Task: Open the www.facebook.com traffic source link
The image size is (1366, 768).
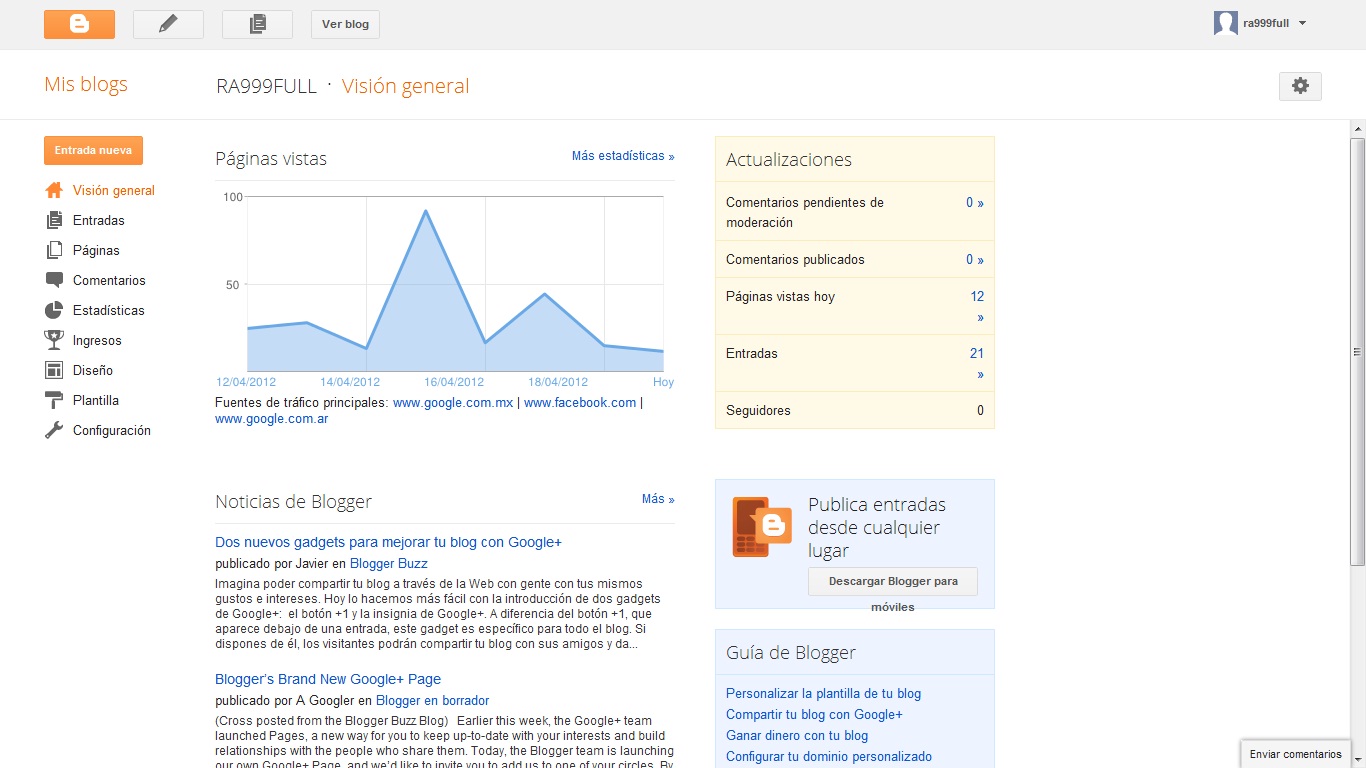Action: click(x=580, y=403)
